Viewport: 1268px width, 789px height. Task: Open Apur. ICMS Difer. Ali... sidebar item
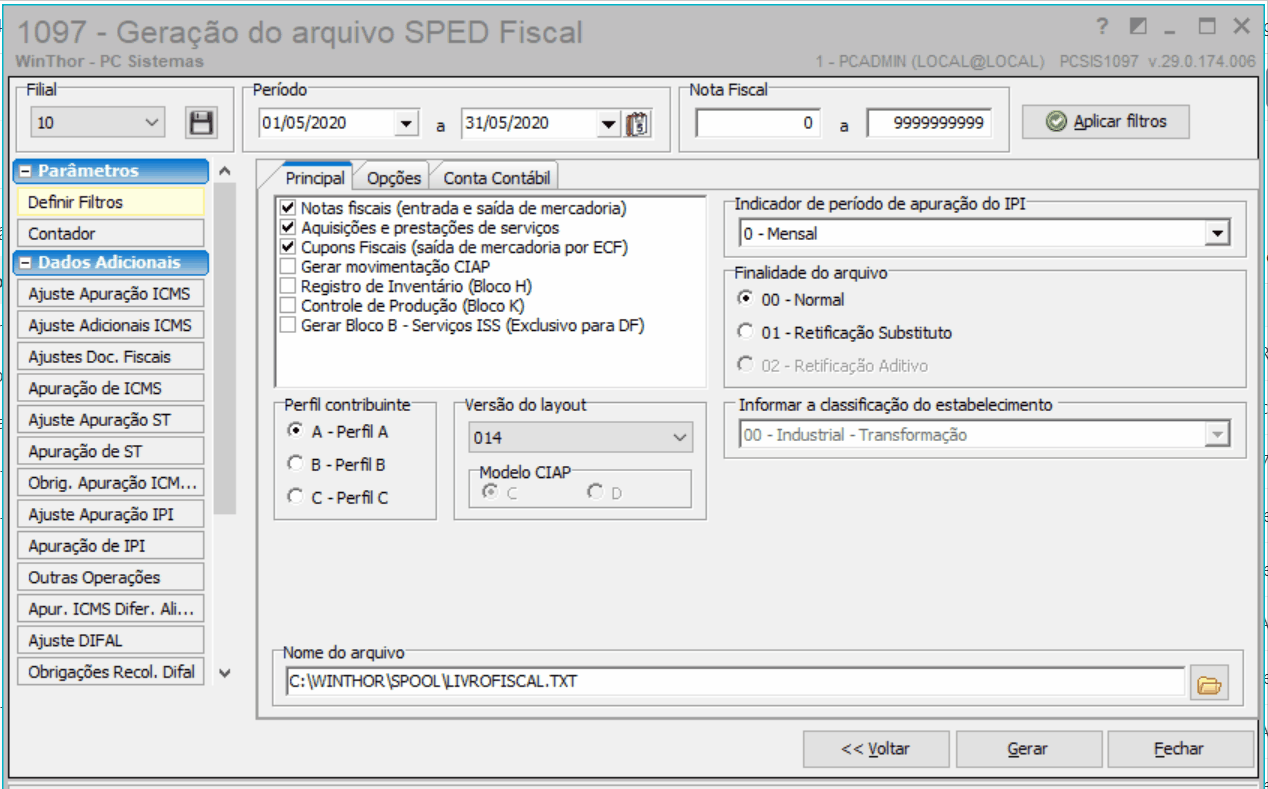(x=111, y=609)
